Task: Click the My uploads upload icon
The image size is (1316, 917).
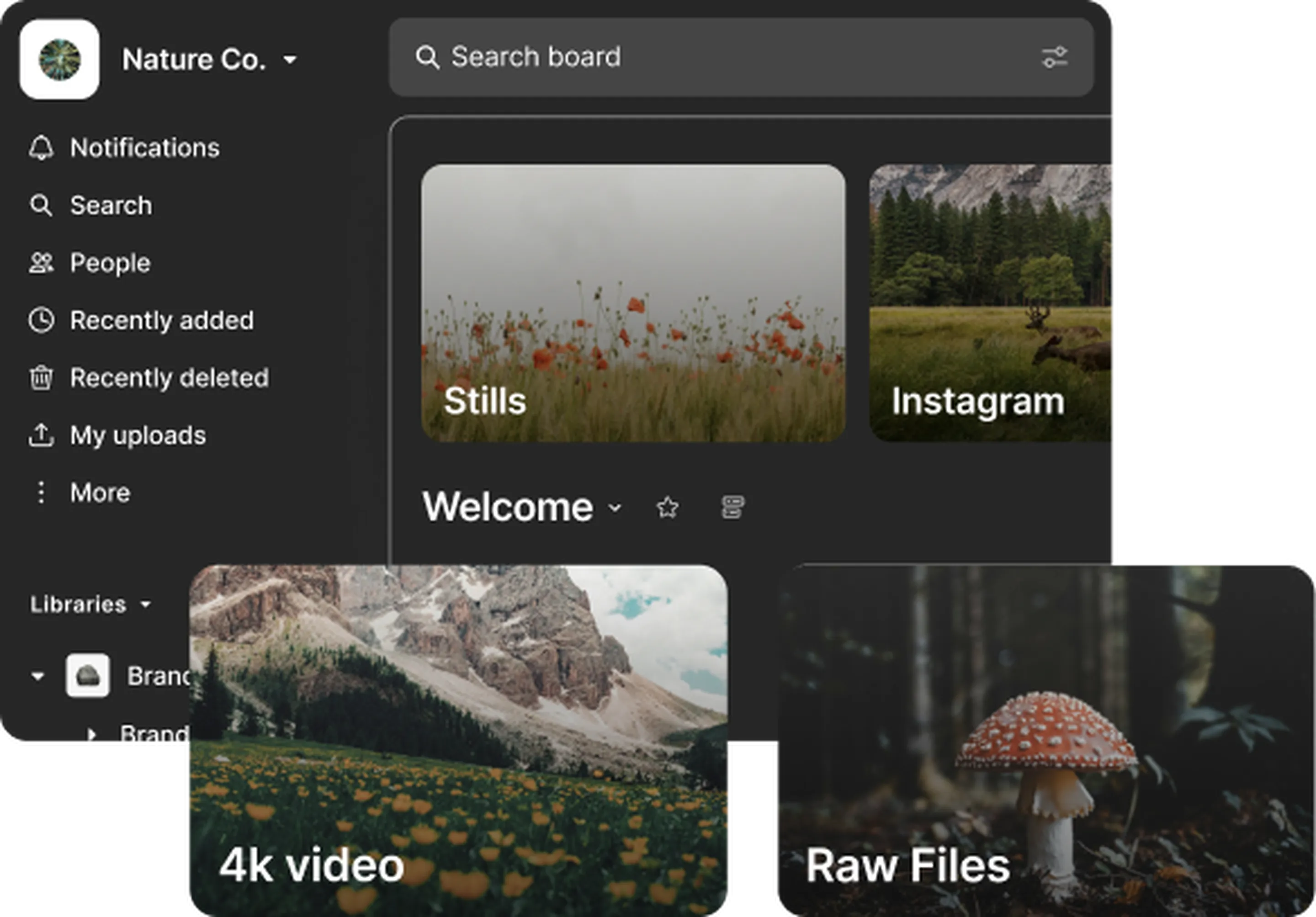Action: [x=41, y=435]
